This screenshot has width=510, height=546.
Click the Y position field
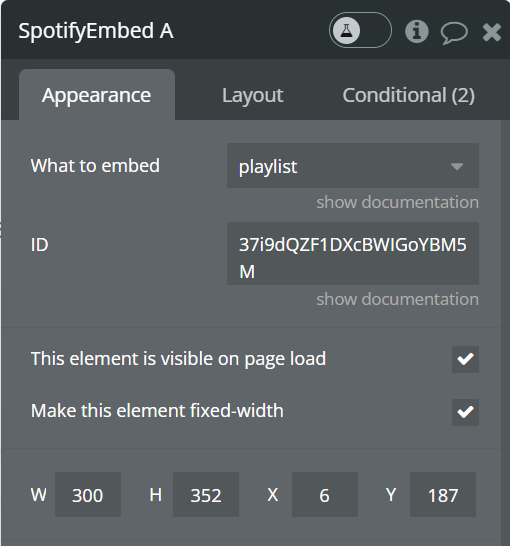443,494
